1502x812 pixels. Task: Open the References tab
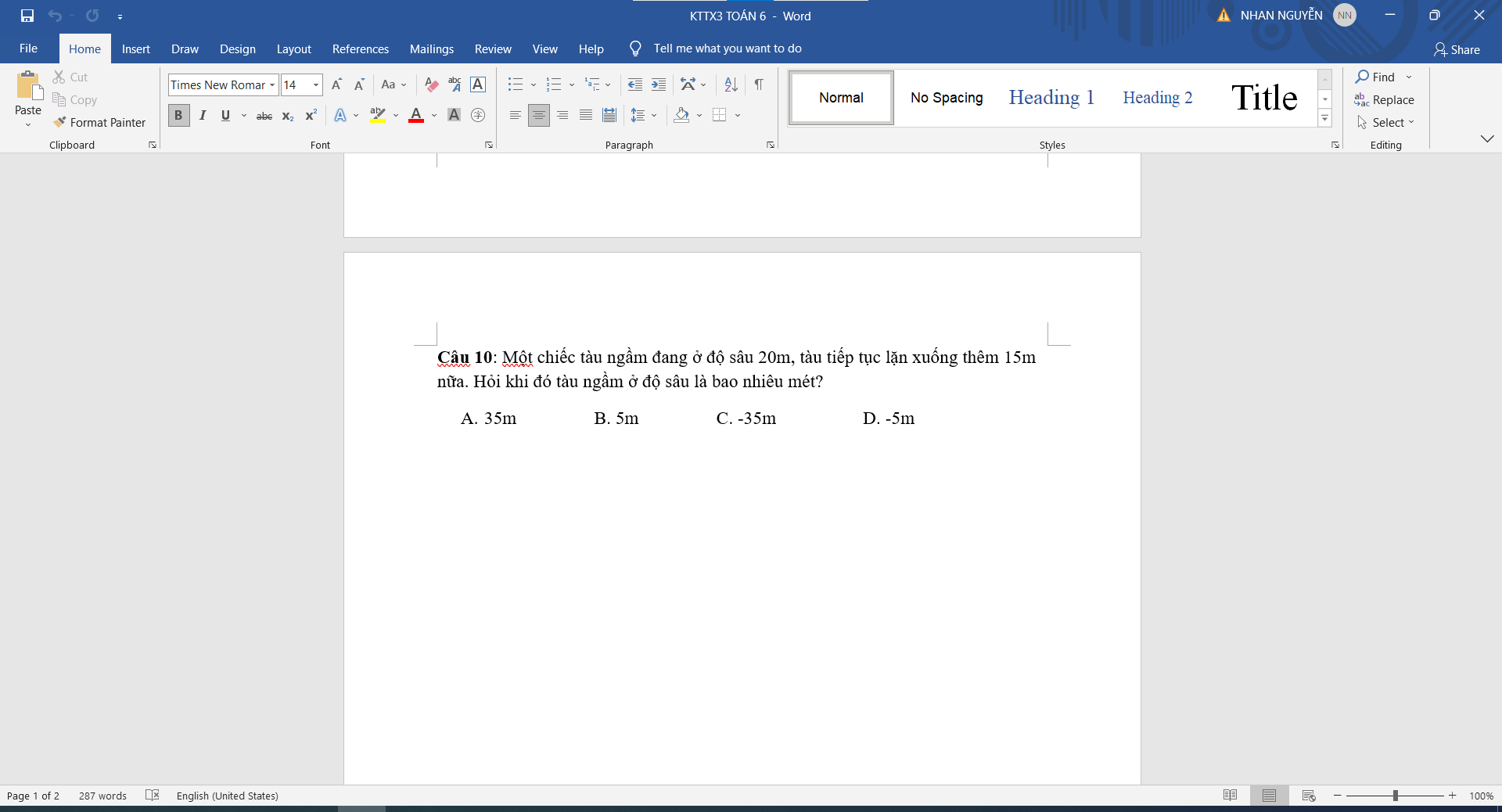click(360, 49)
